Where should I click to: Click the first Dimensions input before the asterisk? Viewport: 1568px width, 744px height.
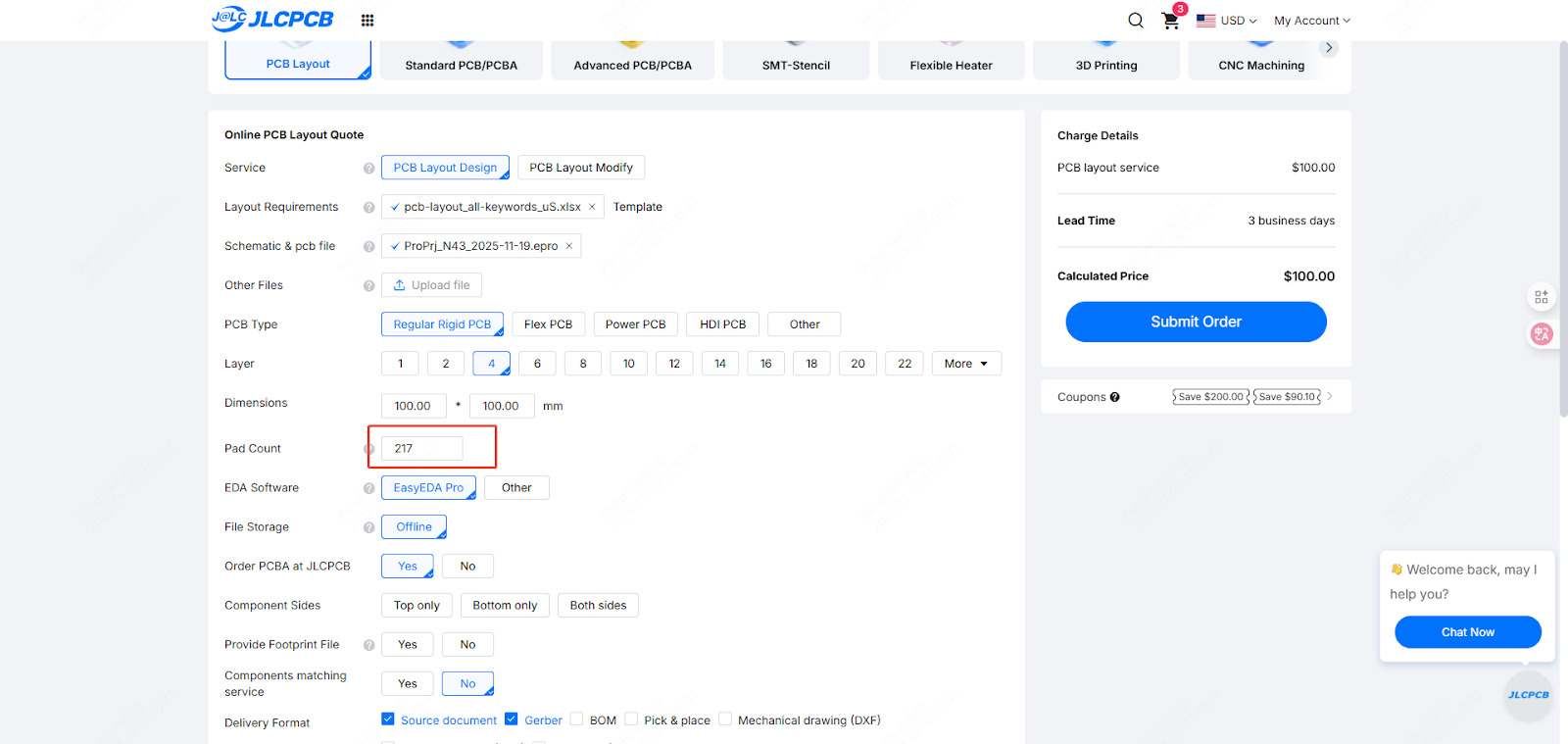(x=414, y=406)
